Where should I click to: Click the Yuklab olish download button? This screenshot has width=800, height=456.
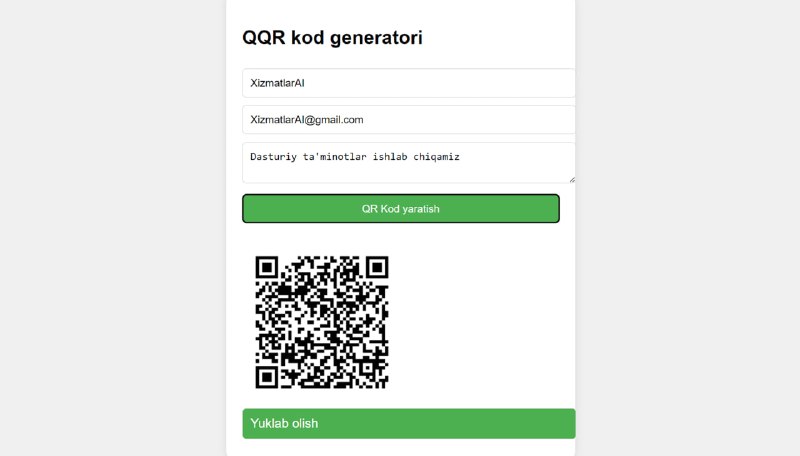[x=409, y=423]
